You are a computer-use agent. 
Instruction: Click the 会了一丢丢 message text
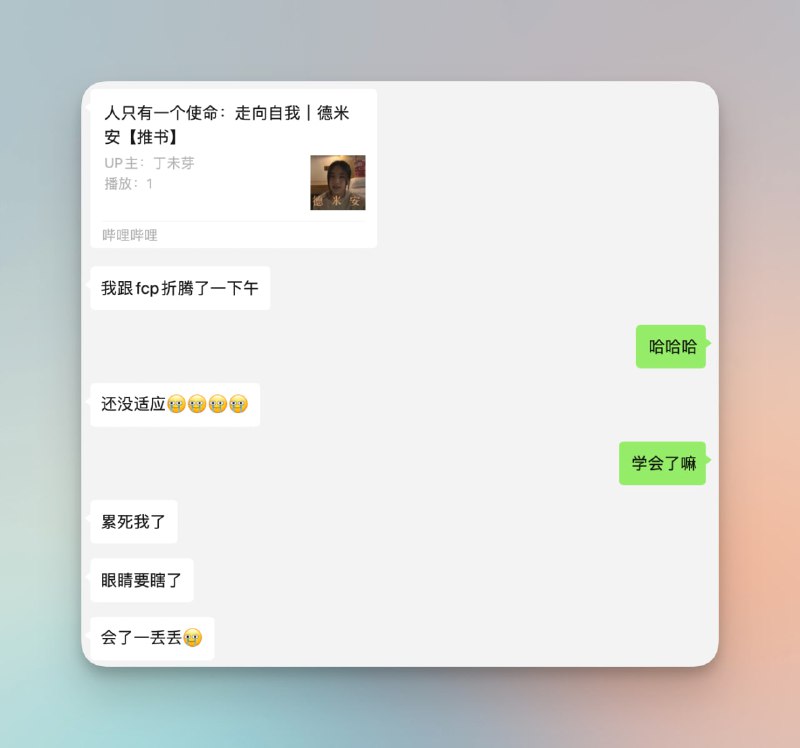tap(141, 638)
